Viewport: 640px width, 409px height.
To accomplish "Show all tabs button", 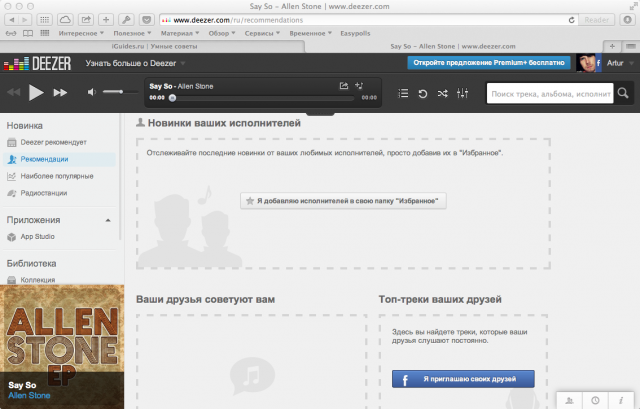I will pyautogui.click(x=631, y=47).
